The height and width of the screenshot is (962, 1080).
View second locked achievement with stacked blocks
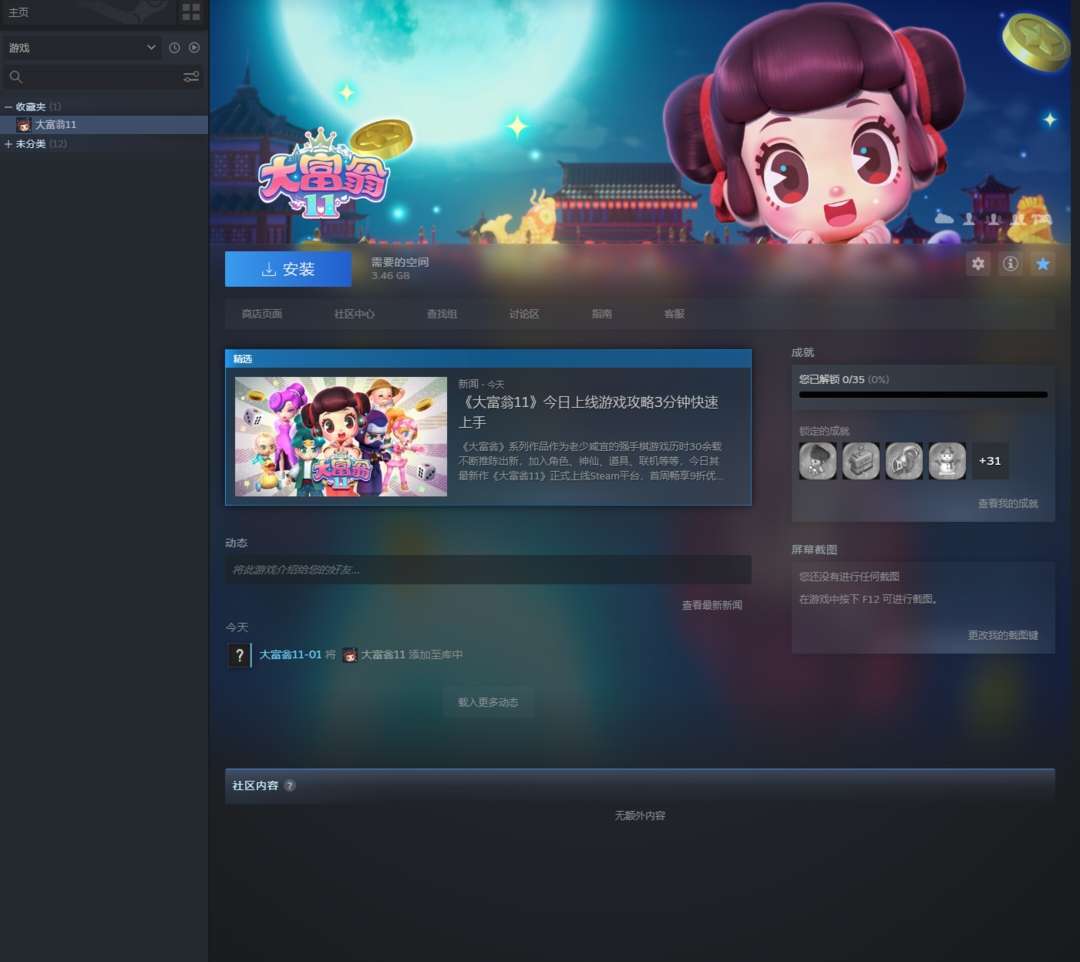861,461
